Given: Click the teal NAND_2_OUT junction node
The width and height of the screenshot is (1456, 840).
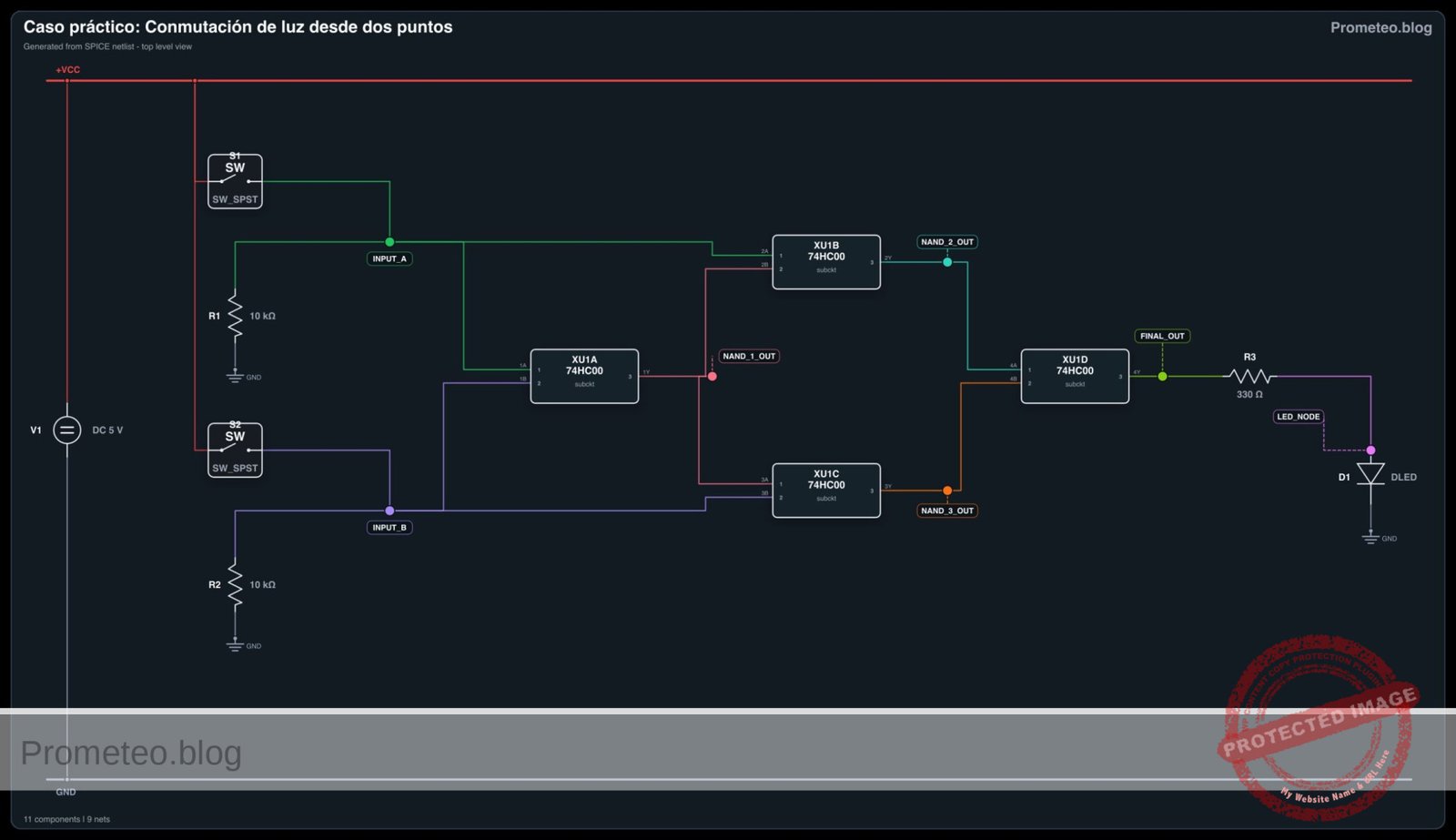Looking at the screenshot, I should point(947,262).
